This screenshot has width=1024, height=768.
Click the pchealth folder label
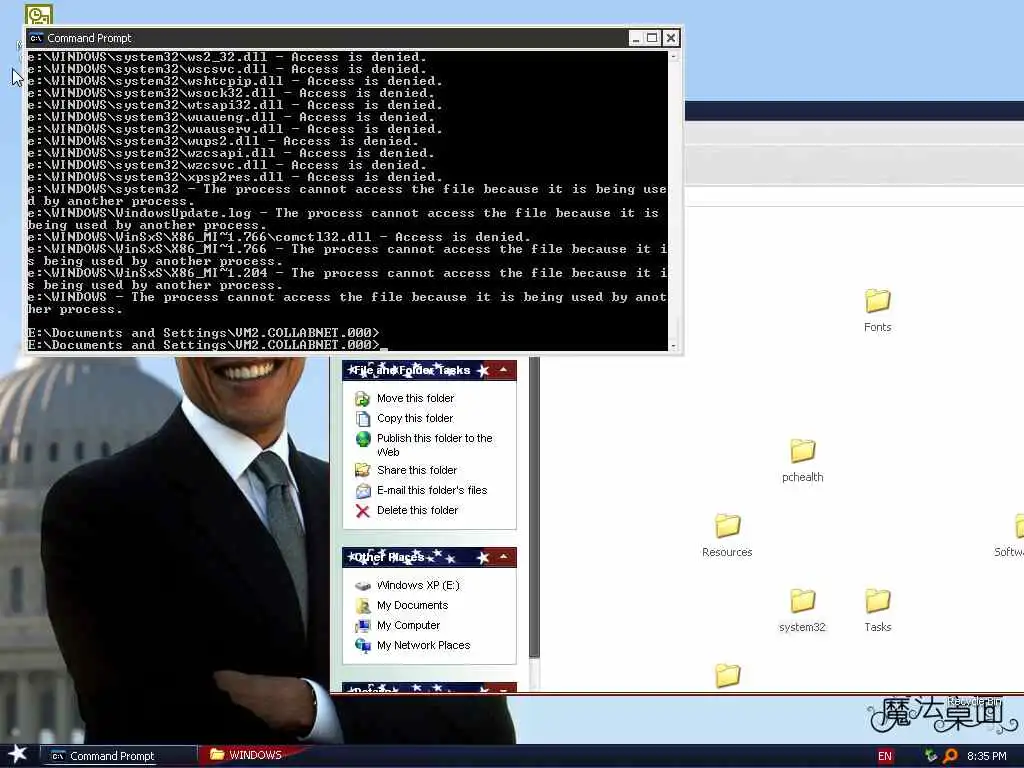(803, 477)
